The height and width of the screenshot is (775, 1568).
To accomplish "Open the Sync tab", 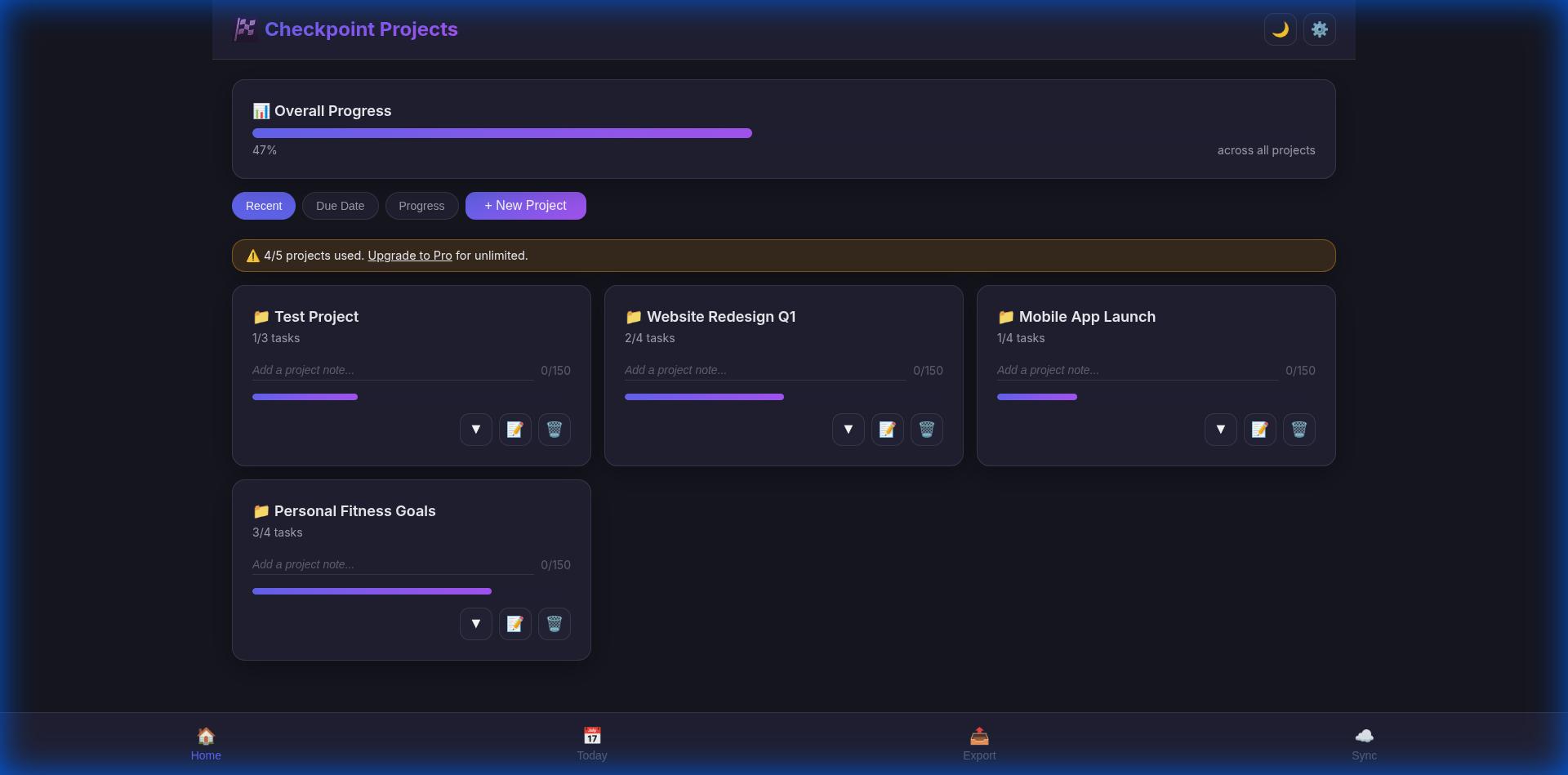I will [x=1364, y=744].
